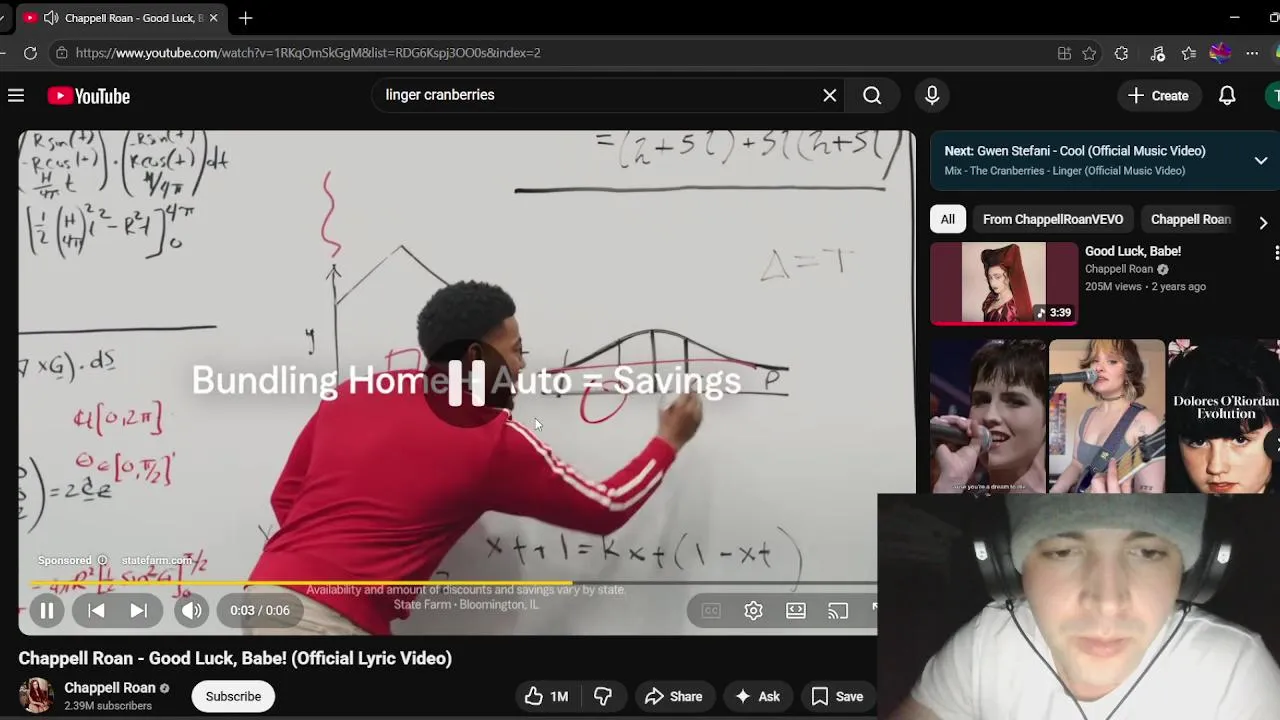Switch to theater mode
This screenshot has width=1280, height=720.
click(796, 610)
